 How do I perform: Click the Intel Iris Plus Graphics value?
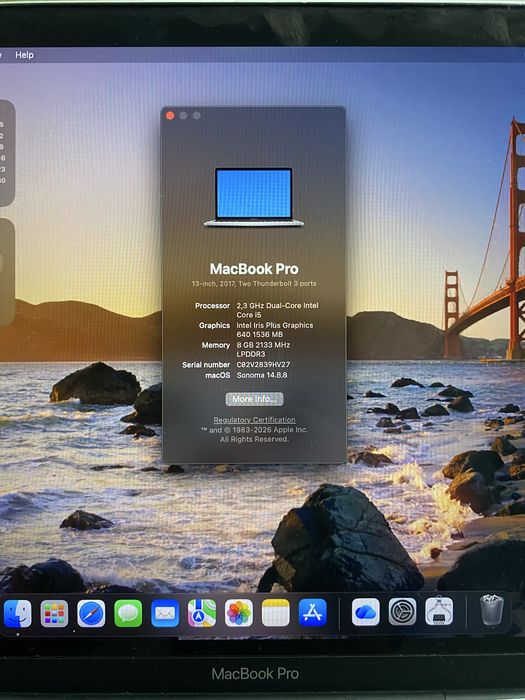(x=275, y=330)
